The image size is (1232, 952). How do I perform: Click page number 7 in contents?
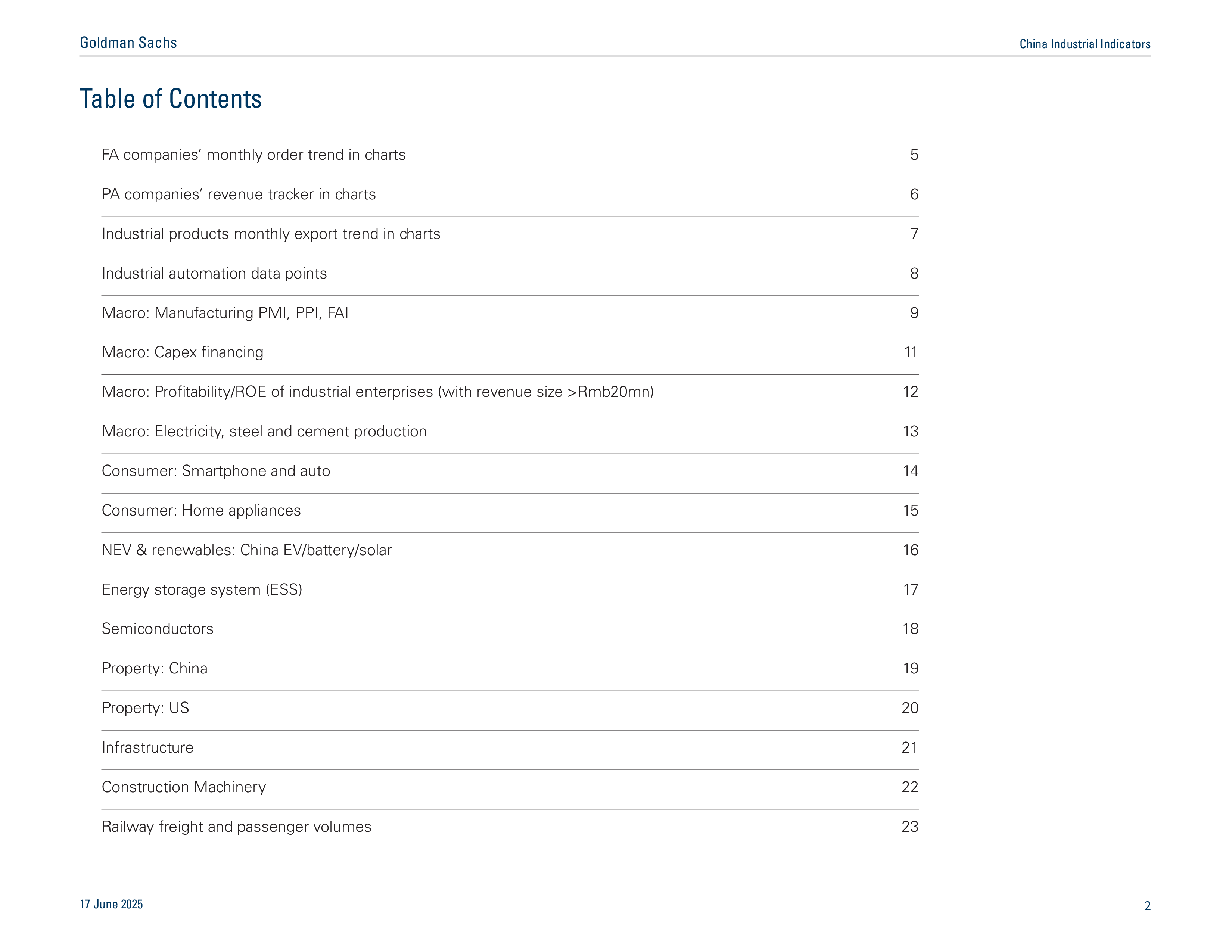pyautogui.click(x=914, y=233)
